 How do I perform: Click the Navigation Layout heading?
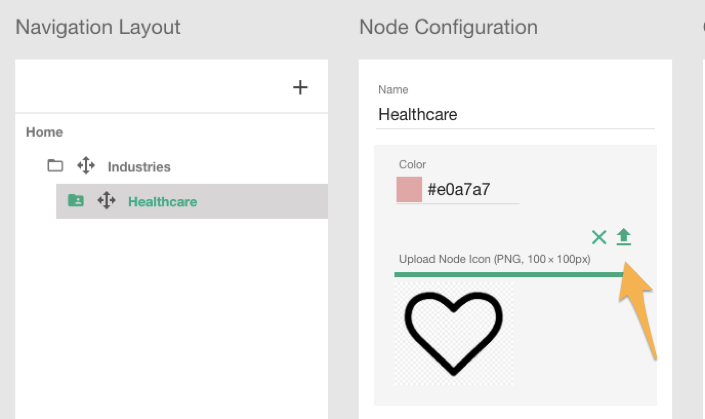point(98,27)
